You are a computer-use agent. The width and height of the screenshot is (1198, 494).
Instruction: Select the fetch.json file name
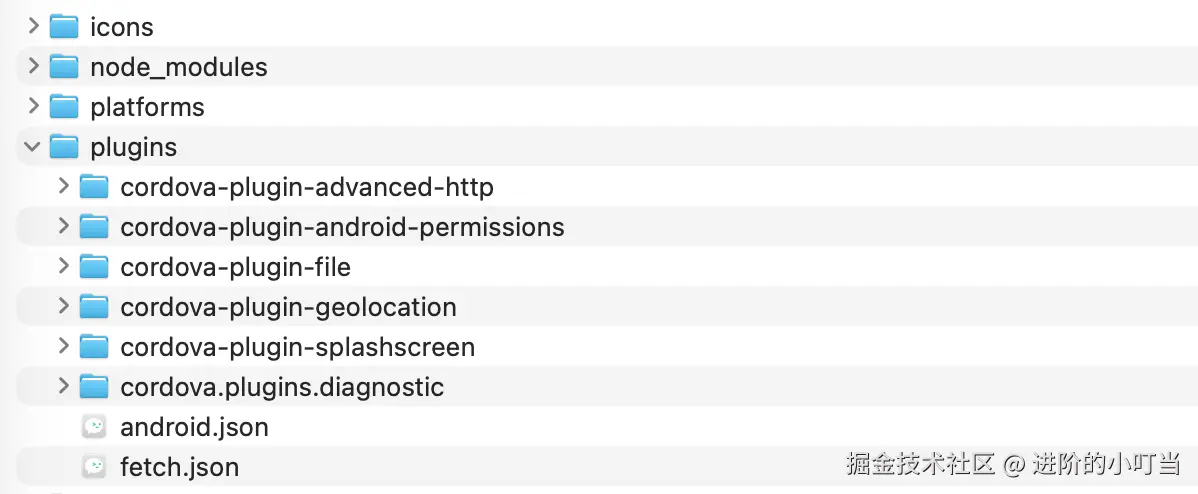click(x=179, y=467)
